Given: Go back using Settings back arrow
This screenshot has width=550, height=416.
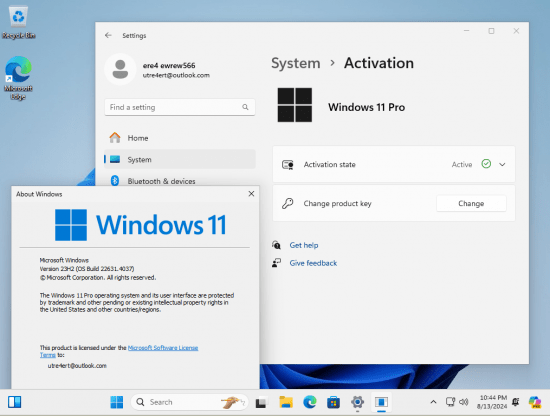Looking at the screenshot, I should pos(108,35).
